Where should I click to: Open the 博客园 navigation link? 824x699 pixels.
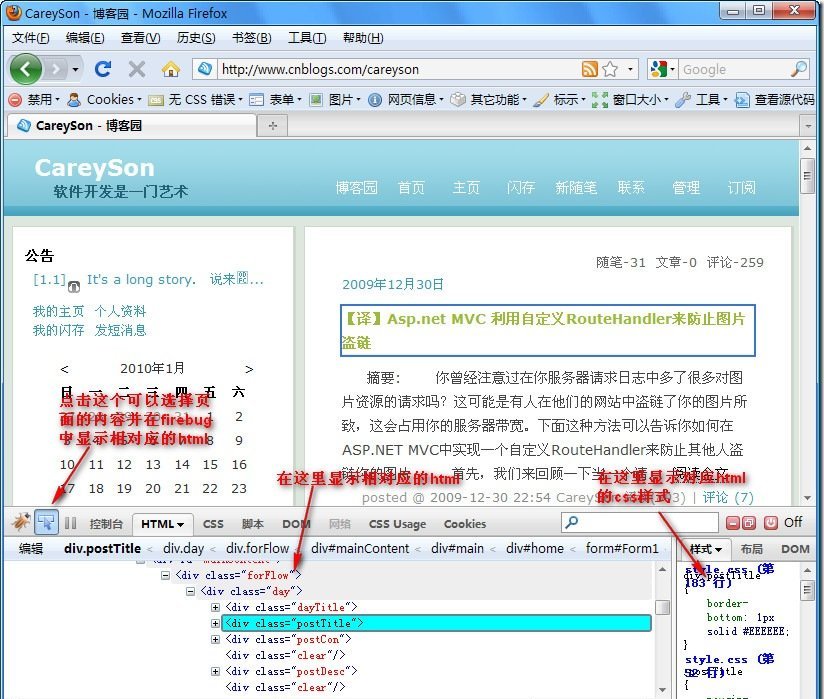356,188
